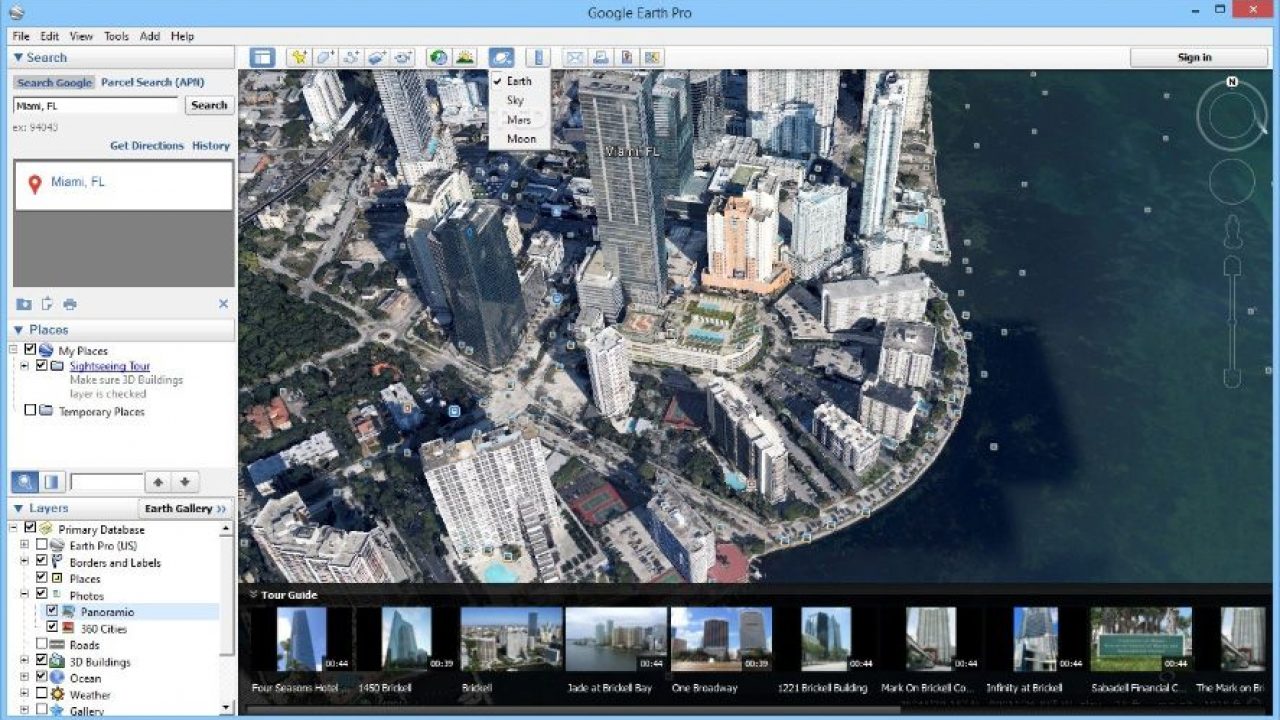The image size is (1280, 720).
Task: Move item up with the up arrow
Action: click(x=158, y=482)
